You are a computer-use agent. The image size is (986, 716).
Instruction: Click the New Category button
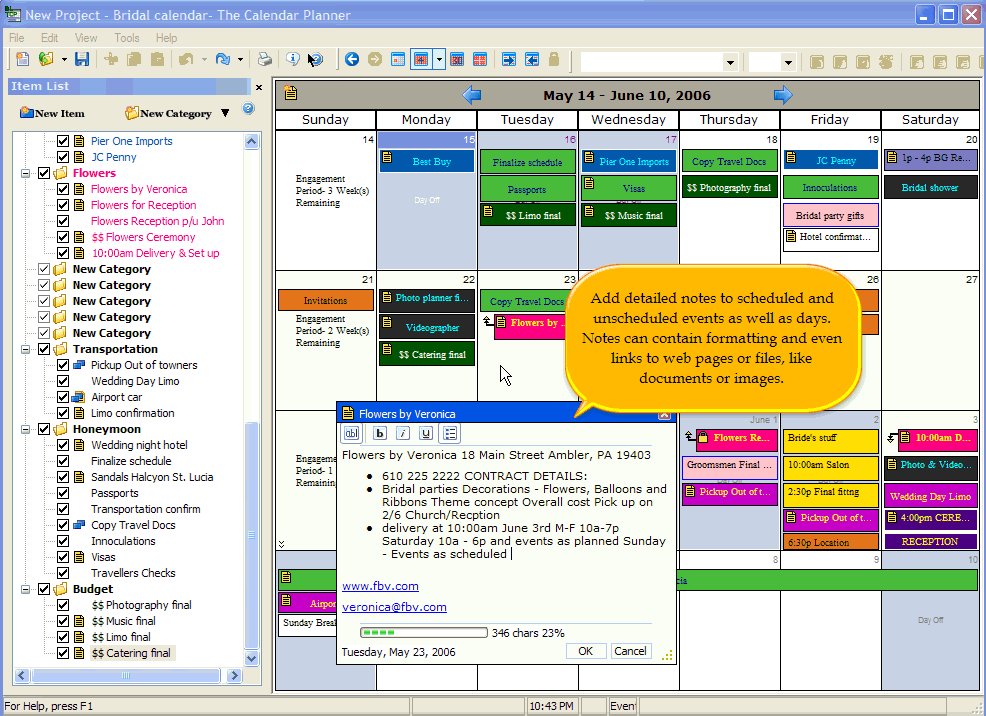point(169,113)
